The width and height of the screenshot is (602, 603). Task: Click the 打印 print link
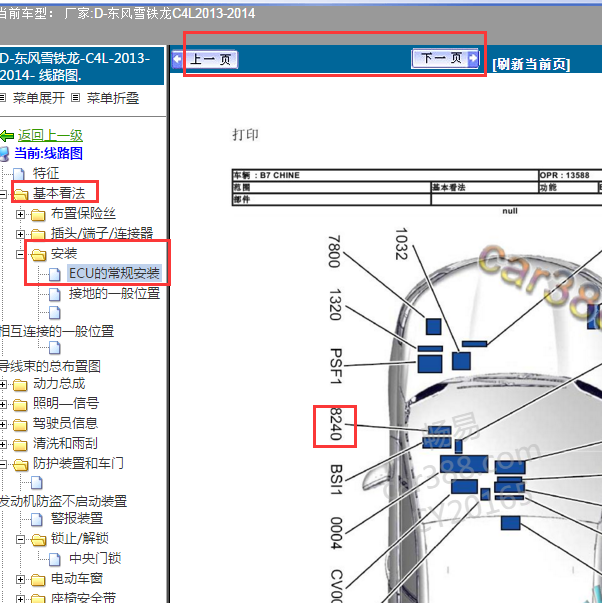pyautogui.click(x=245, y=135)
